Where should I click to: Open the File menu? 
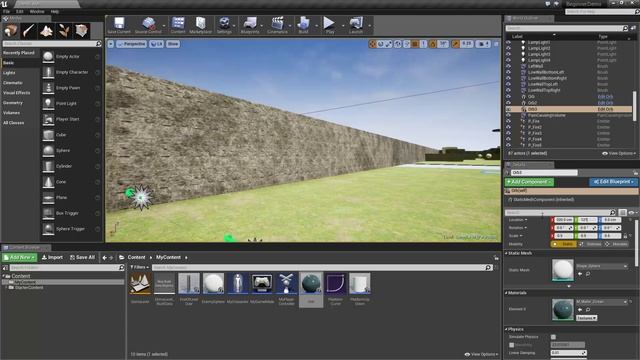point(7,11)
